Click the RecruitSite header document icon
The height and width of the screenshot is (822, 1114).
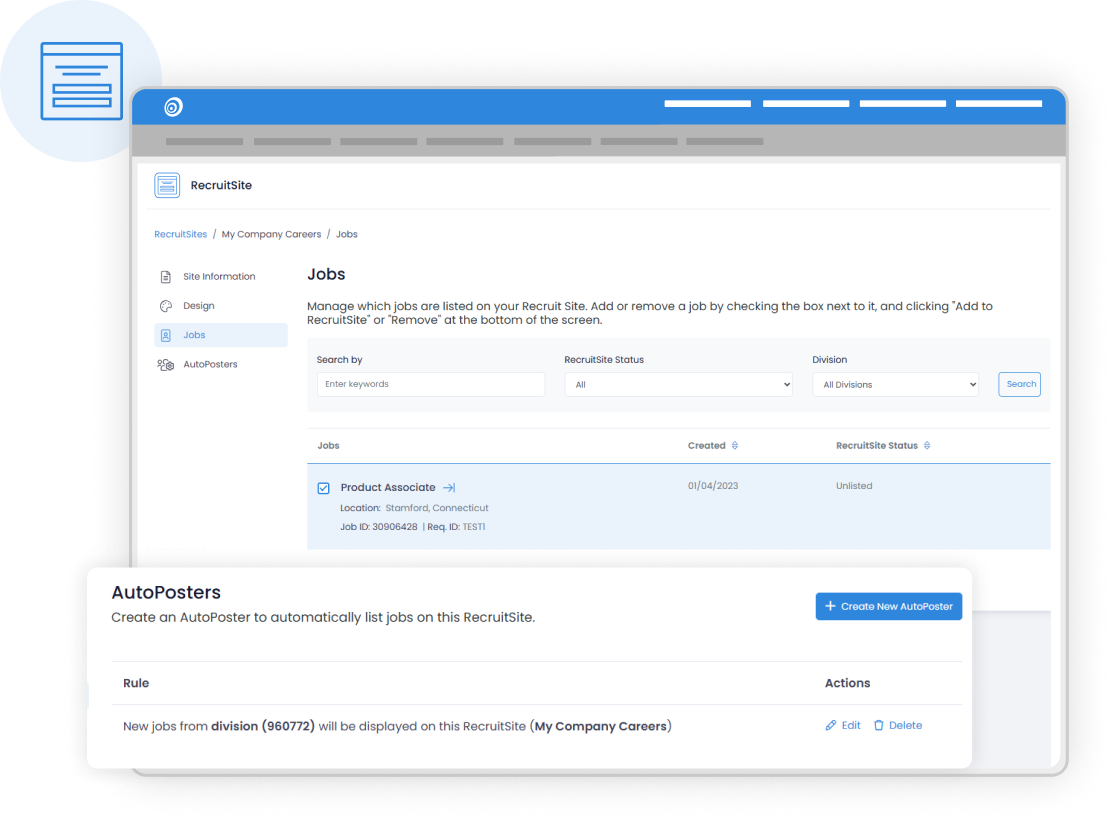(x=166, y=185)
